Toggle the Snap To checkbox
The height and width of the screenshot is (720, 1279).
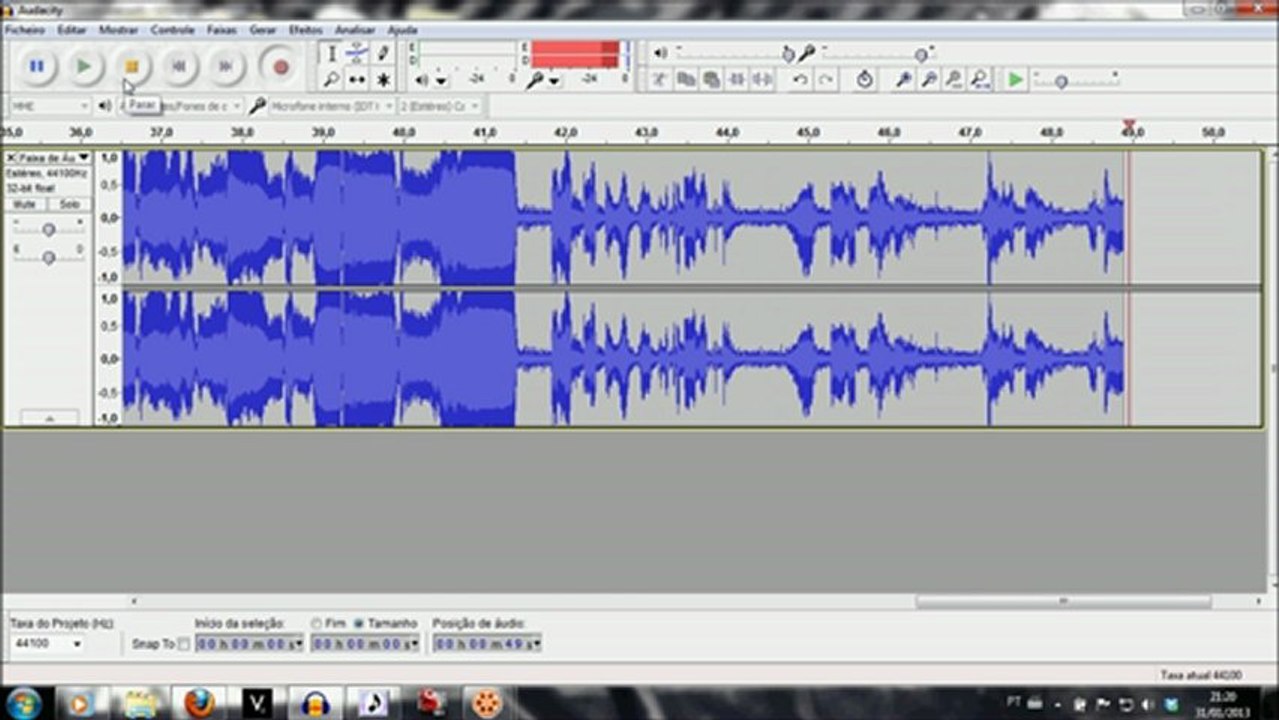pyautogui.click(x=183, y=644)
